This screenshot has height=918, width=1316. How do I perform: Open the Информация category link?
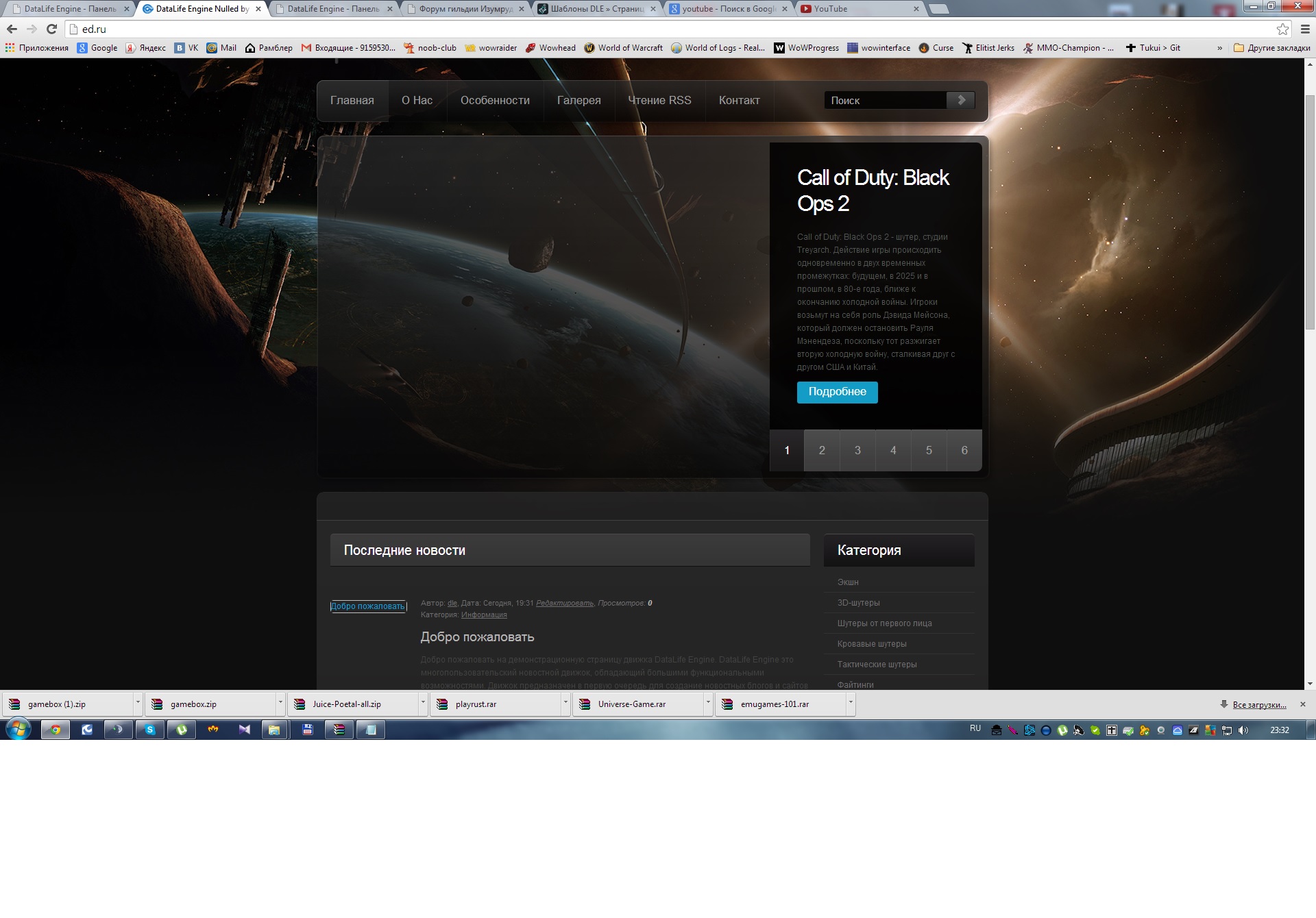click(484, 615)
